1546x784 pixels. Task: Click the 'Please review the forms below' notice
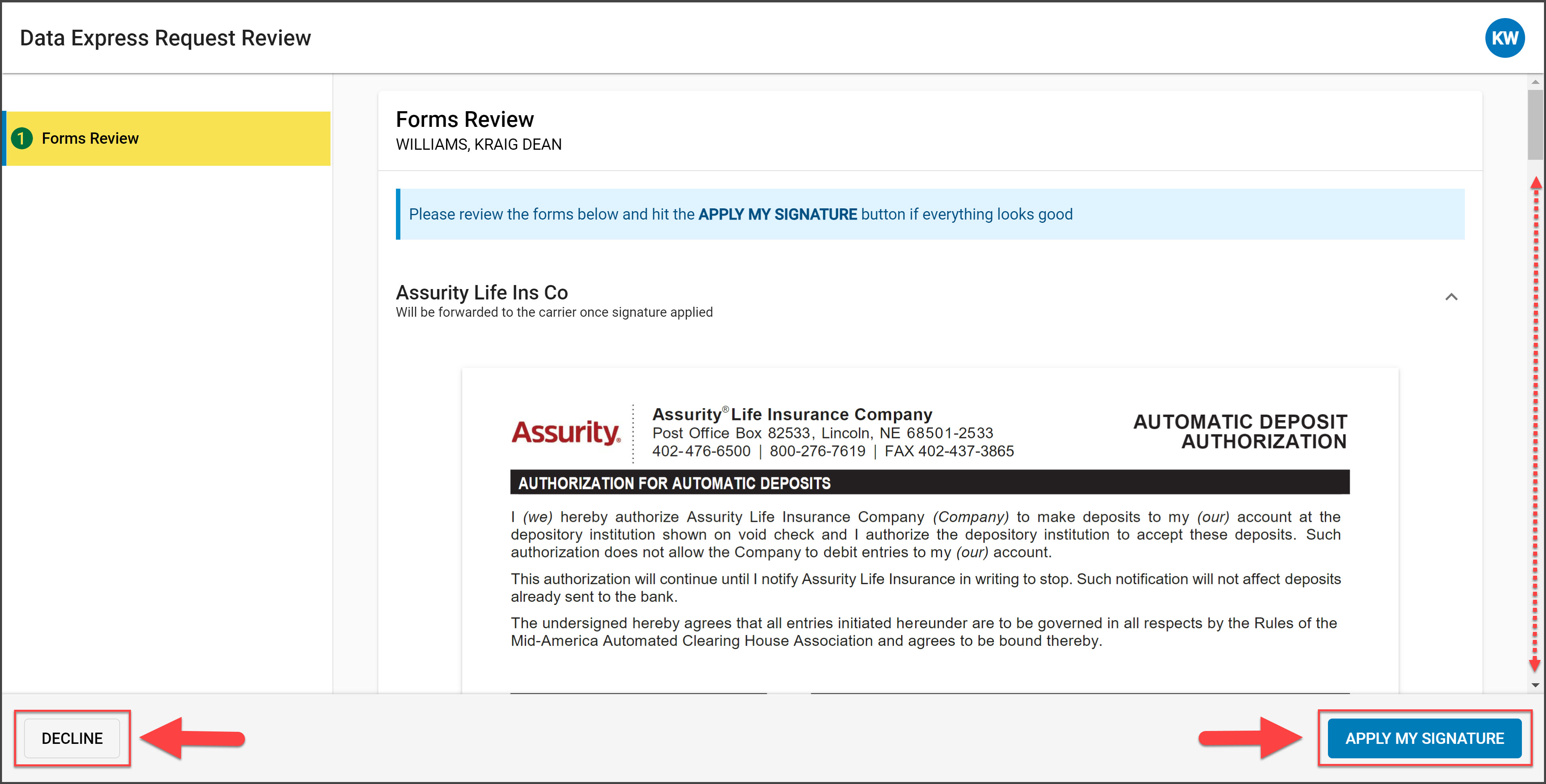click(x=930, y=214)
